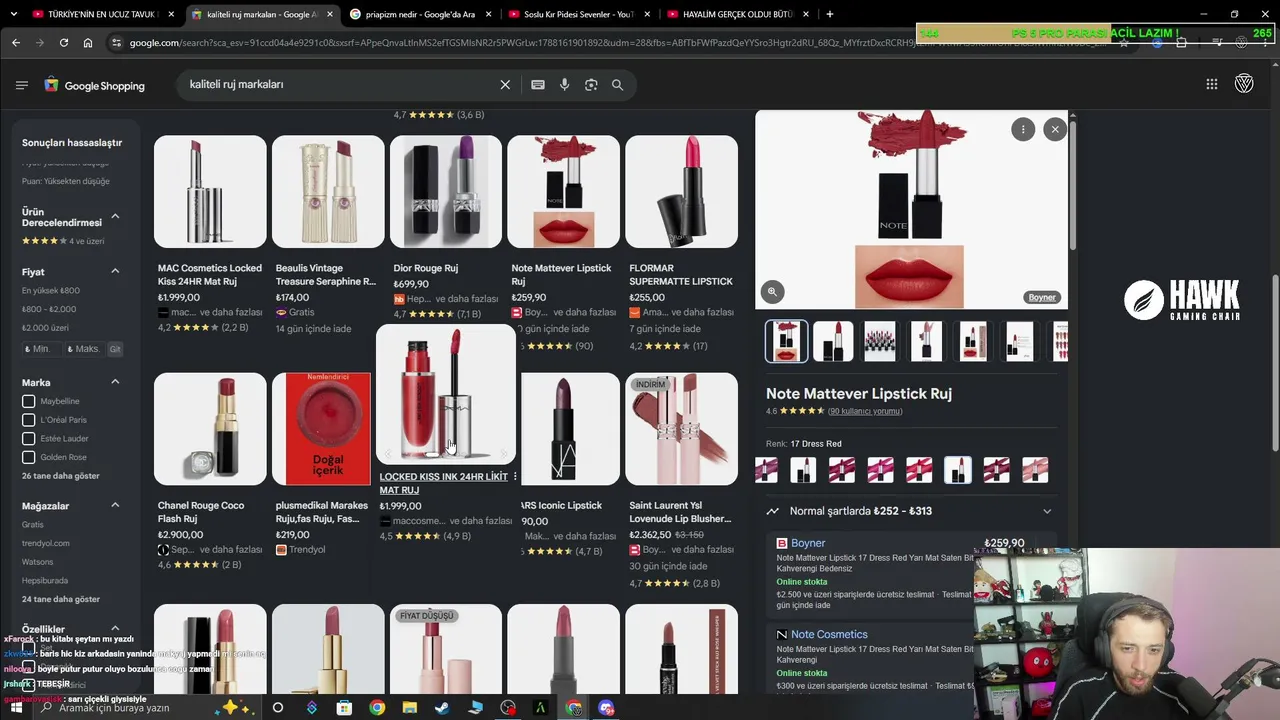Open File Explorer from the taskbar
Viewport: 1280px width, 720px height.
pos(409,708)
